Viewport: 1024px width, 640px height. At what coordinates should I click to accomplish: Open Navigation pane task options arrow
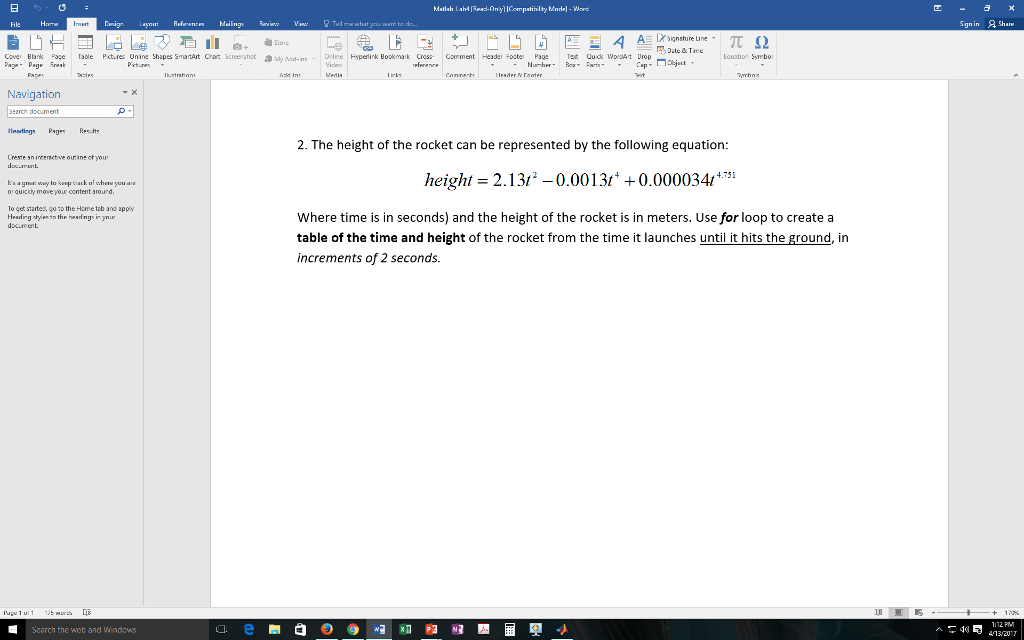(125, 93)
